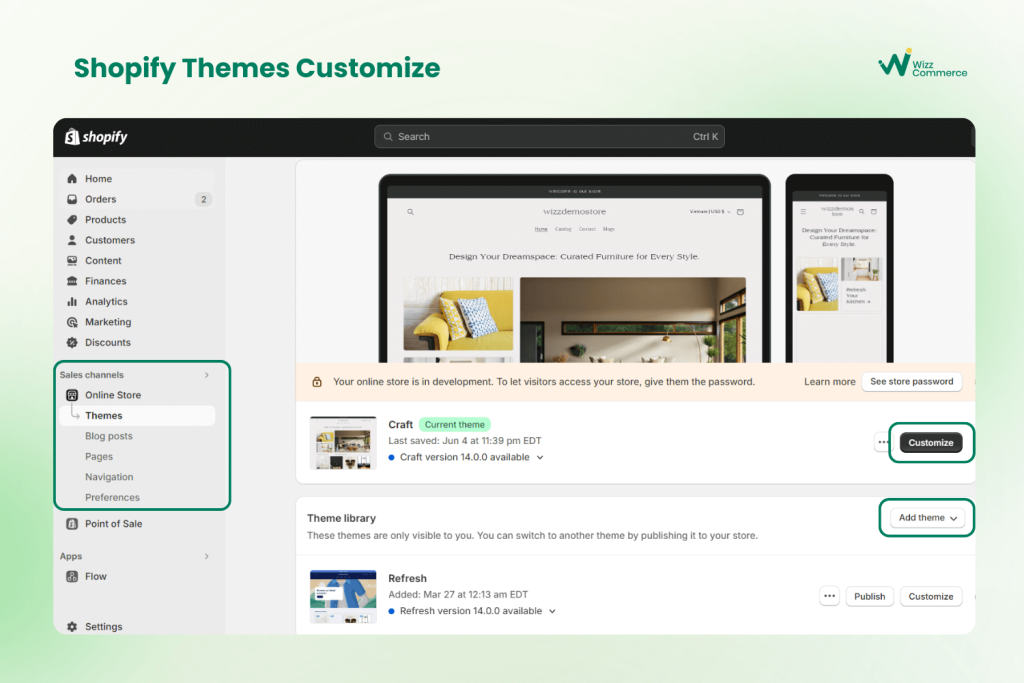Screen dimensions: 1024x683
Task: Click the Refresh theme thumbnail
Action: pyautogui.click(x=343, y=596)
